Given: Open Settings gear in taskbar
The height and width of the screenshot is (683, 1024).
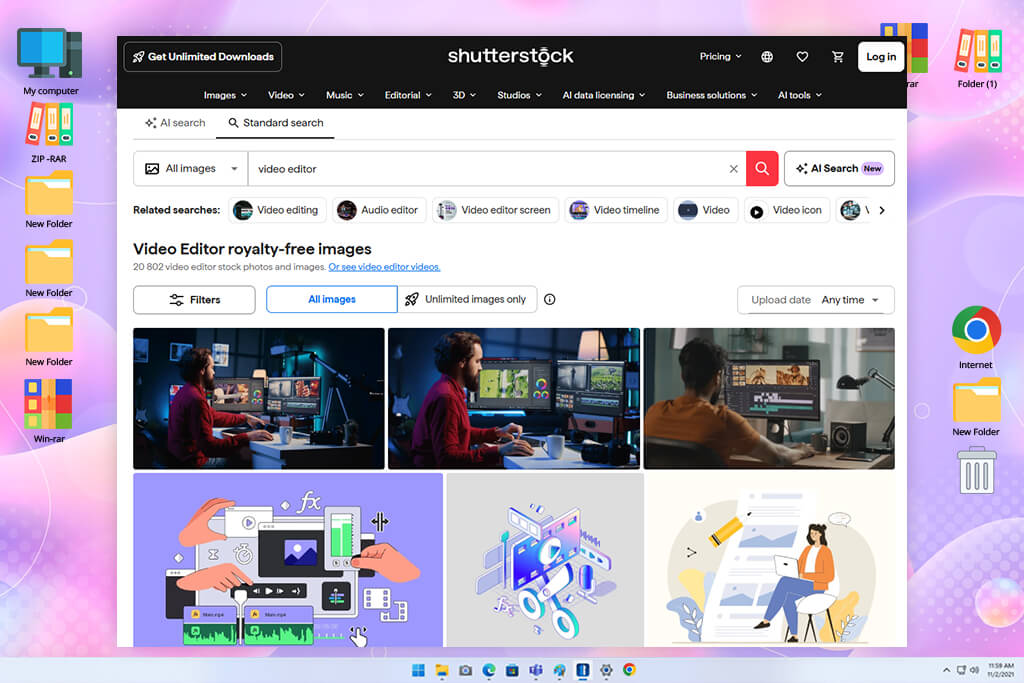Looking at the screenshot, I should [x=606, y=670].
